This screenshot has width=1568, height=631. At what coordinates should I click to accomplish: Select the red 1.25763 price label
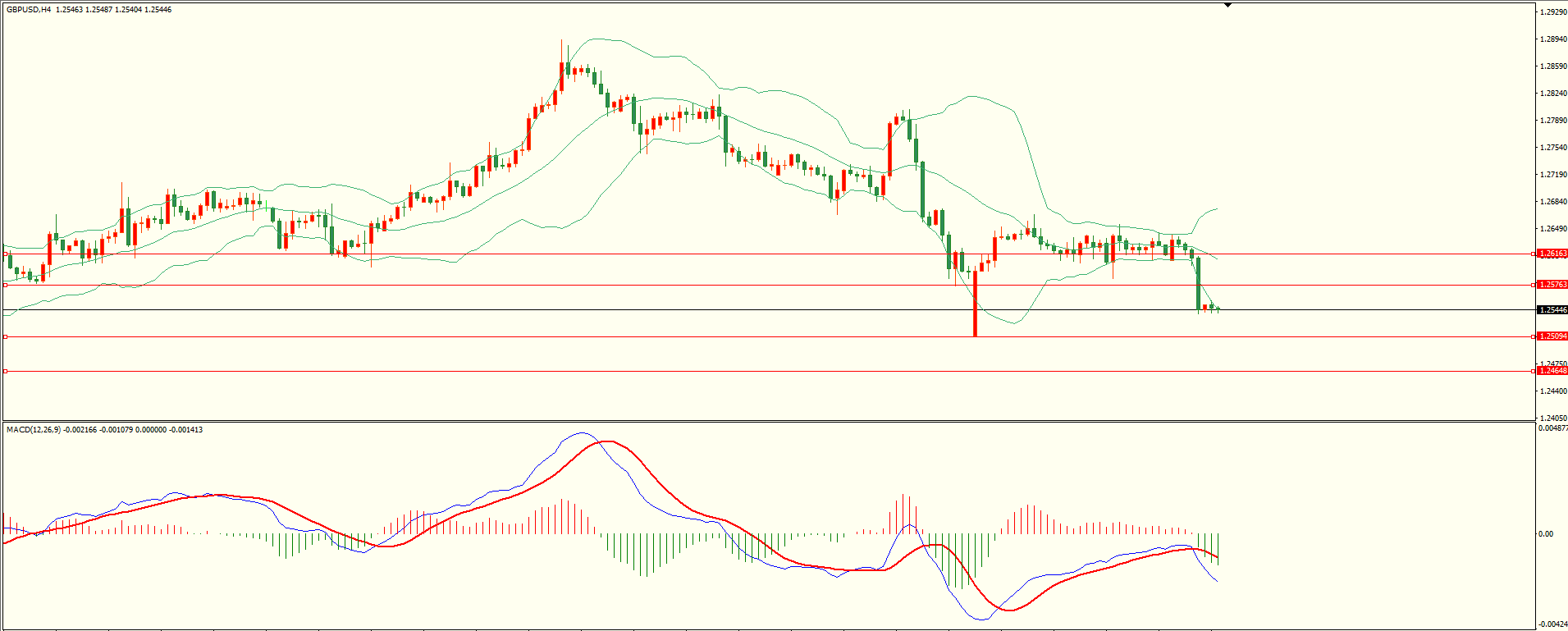point(1552,285)
